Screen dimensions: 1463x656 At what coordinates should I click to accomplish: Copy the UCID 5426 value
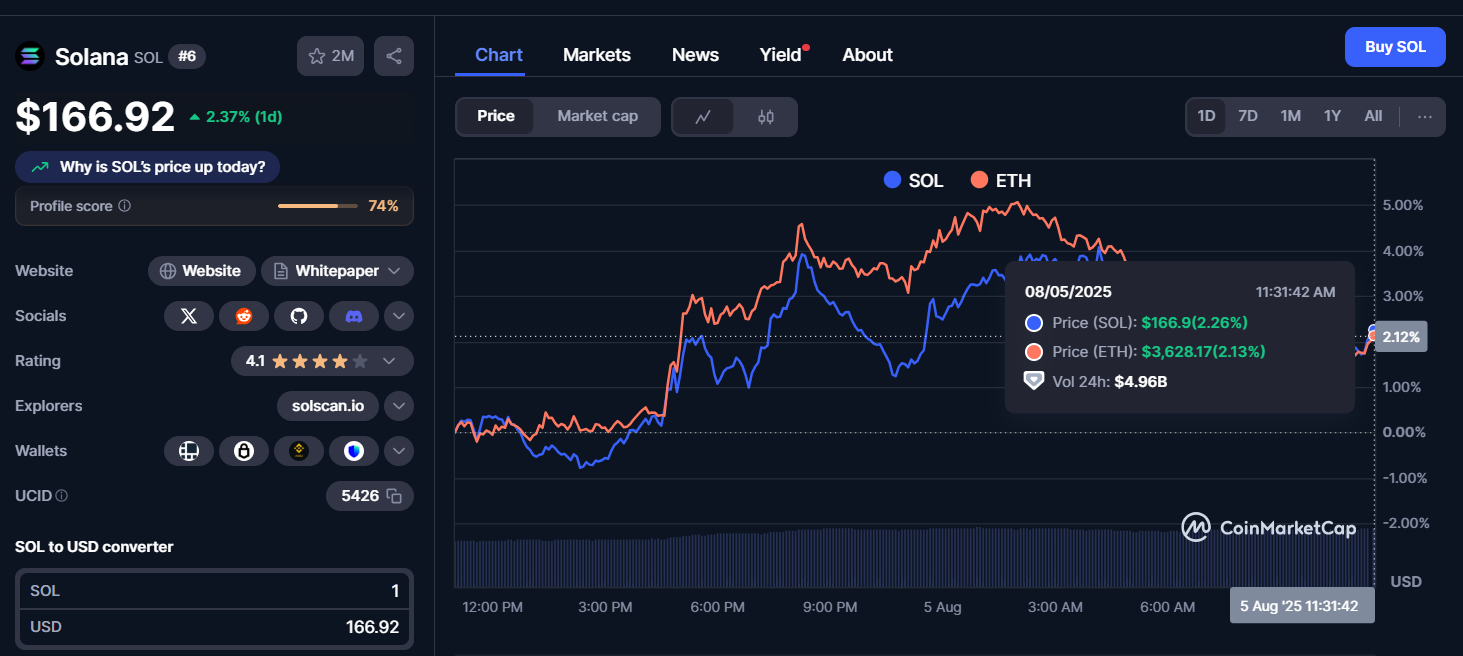(x=394, y=496)
